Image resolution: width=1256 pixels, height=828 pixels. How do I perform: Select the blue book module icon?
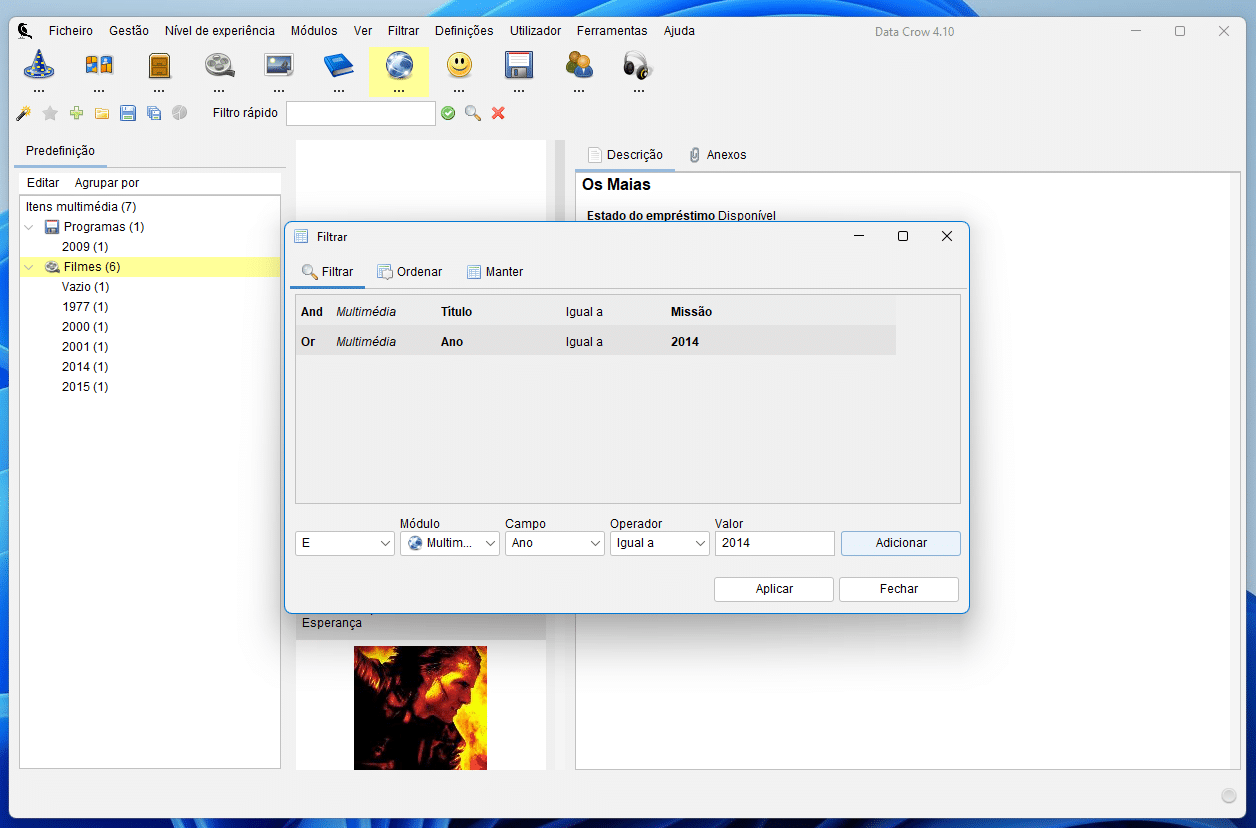pyautogui.click(x=339, y=66)
